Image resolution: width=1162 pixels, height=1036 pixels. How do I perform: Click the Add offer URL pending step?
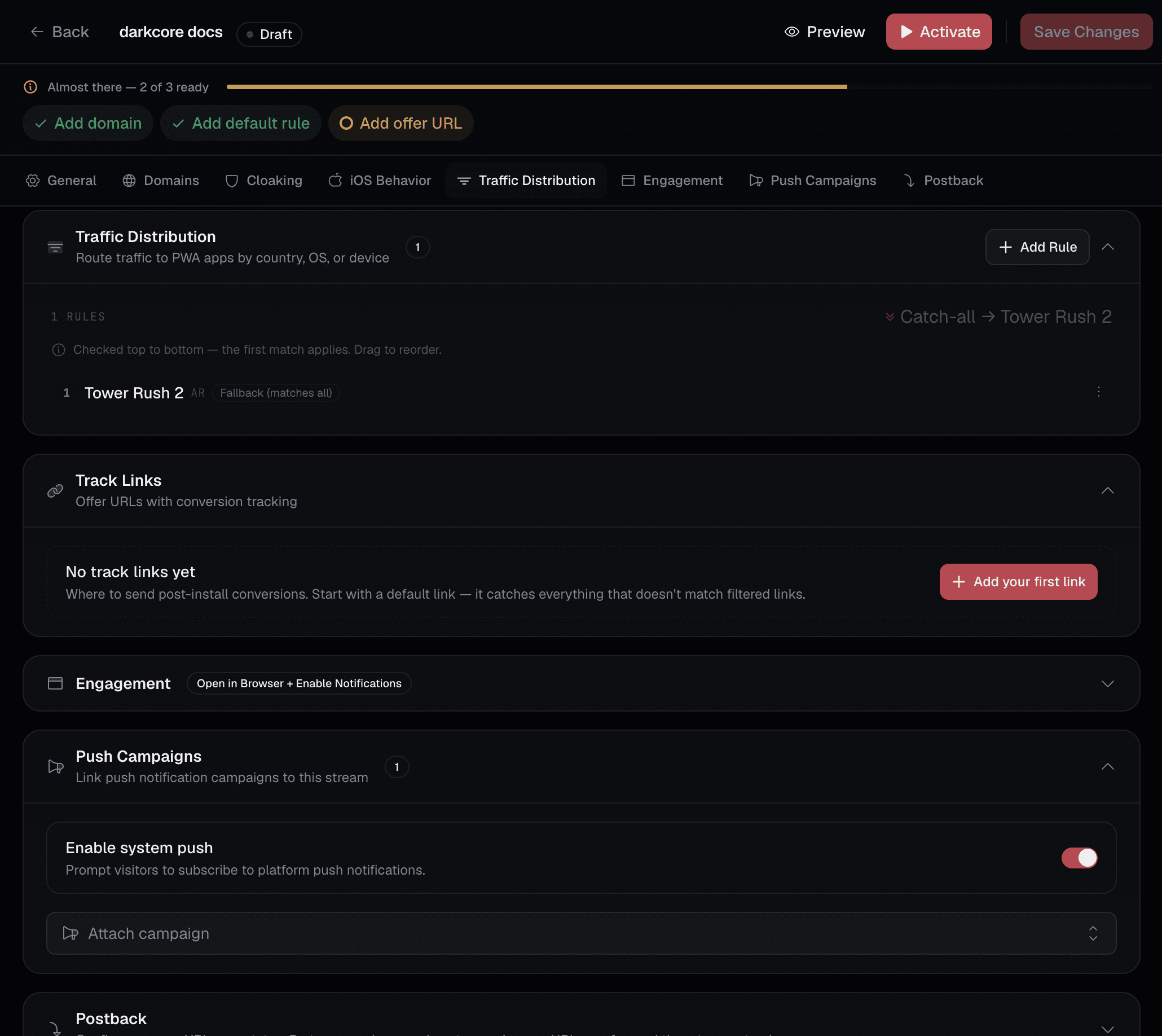point(400,123)
